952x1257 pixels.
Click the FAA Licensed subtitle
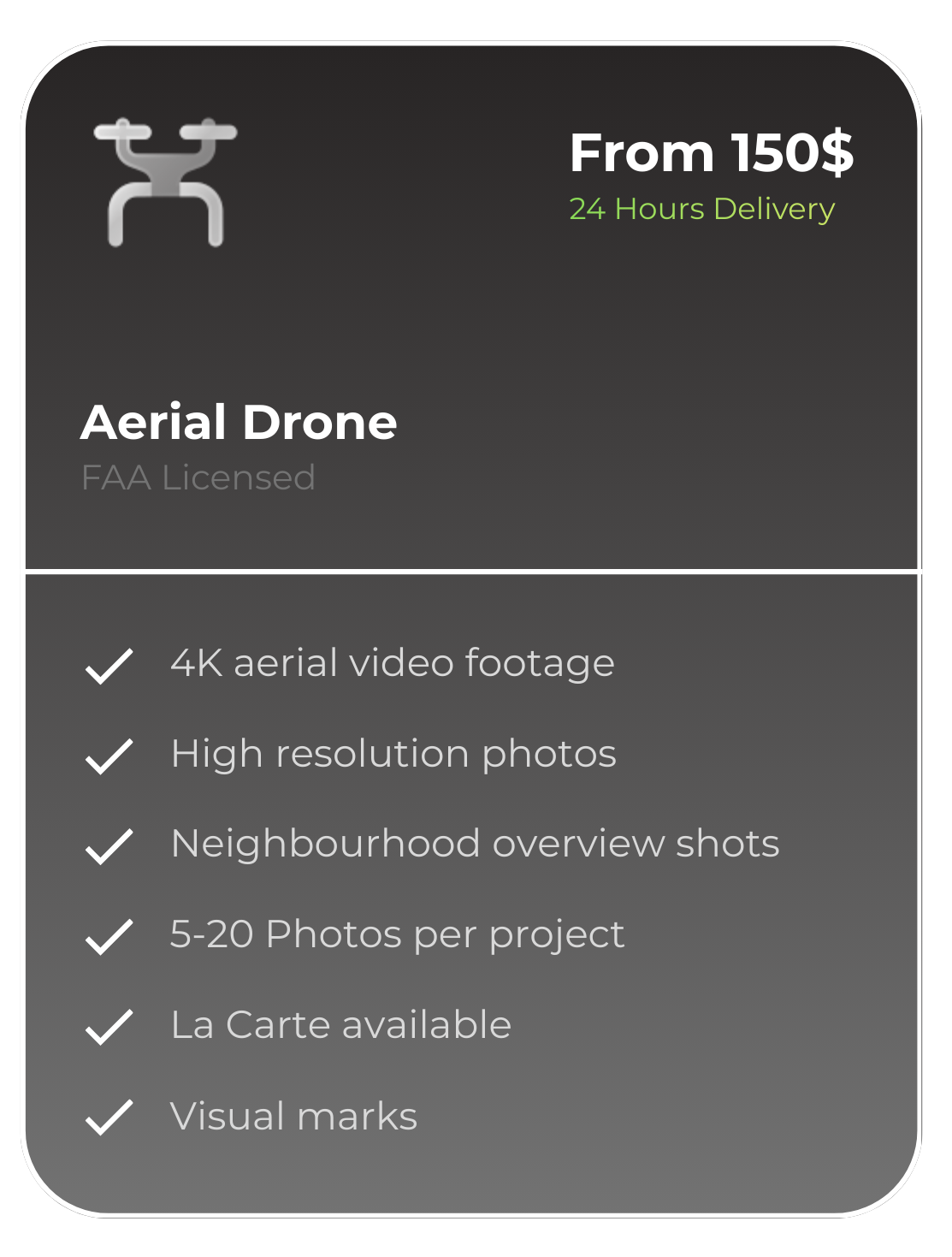coord(198,477)
